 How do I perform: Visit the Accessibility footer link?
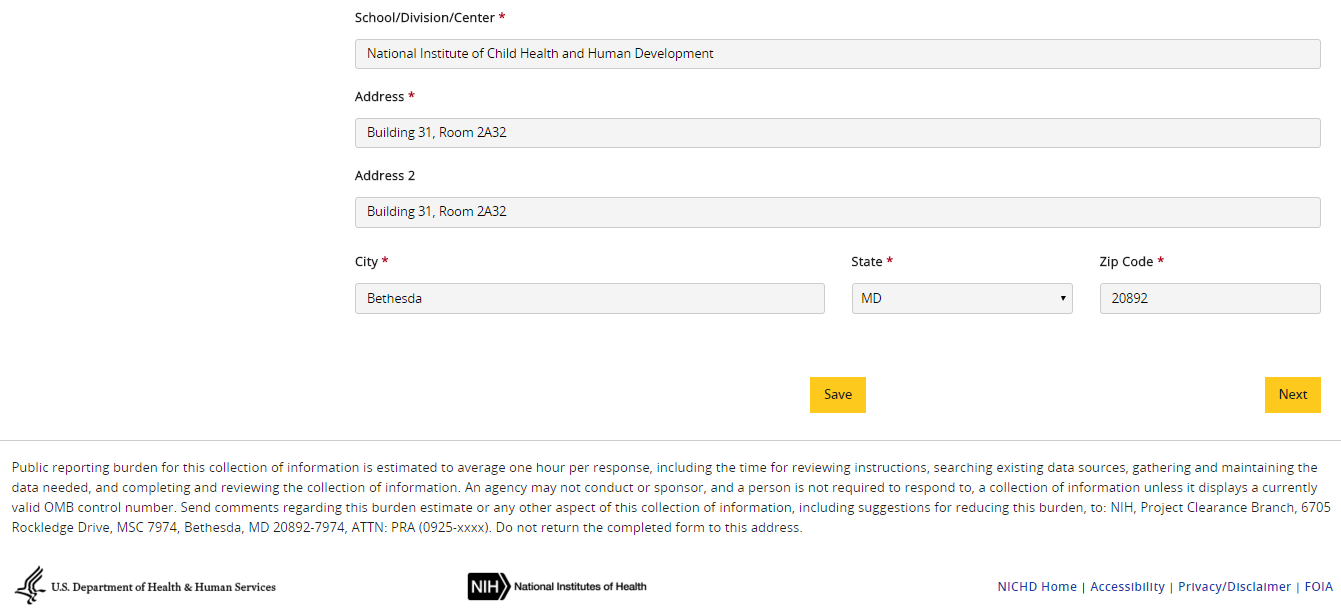tap(1127, 587)
